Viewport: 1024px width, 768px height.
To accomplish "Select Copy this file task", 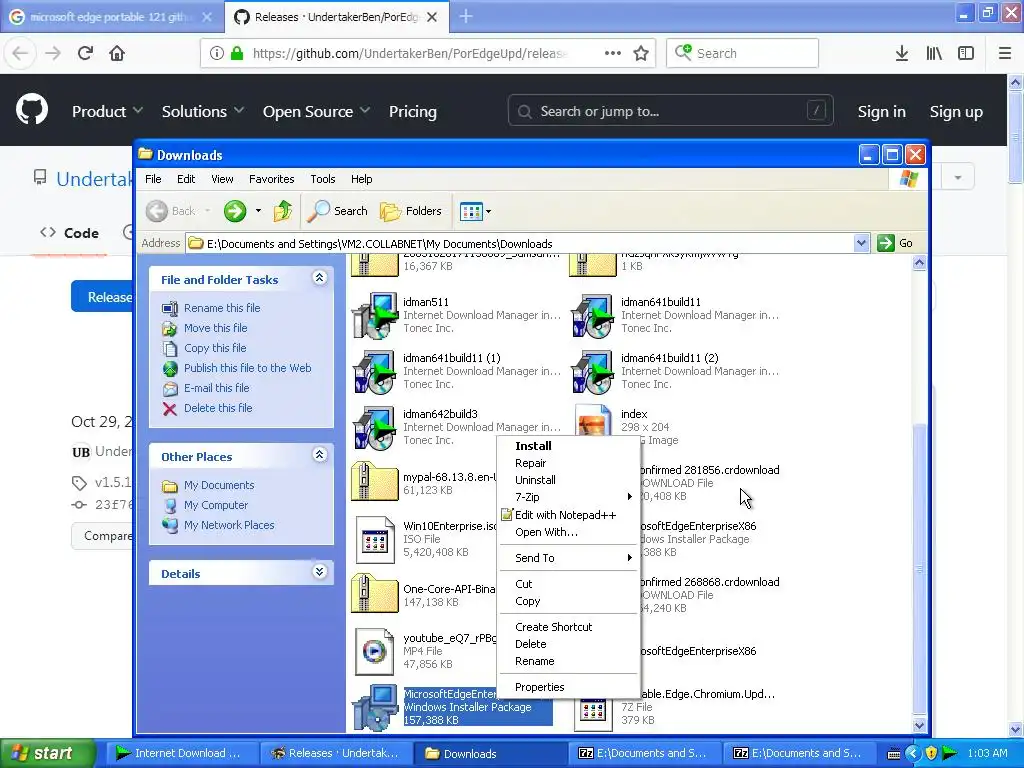I will click(x=215, y=348).
